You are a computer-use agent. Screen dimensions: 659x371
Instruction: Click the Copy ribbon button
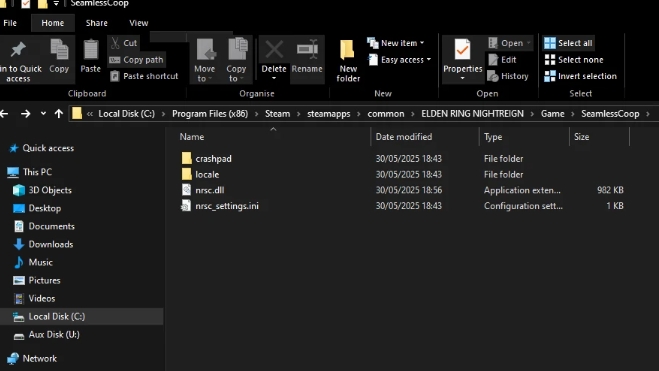pos(59,56)
